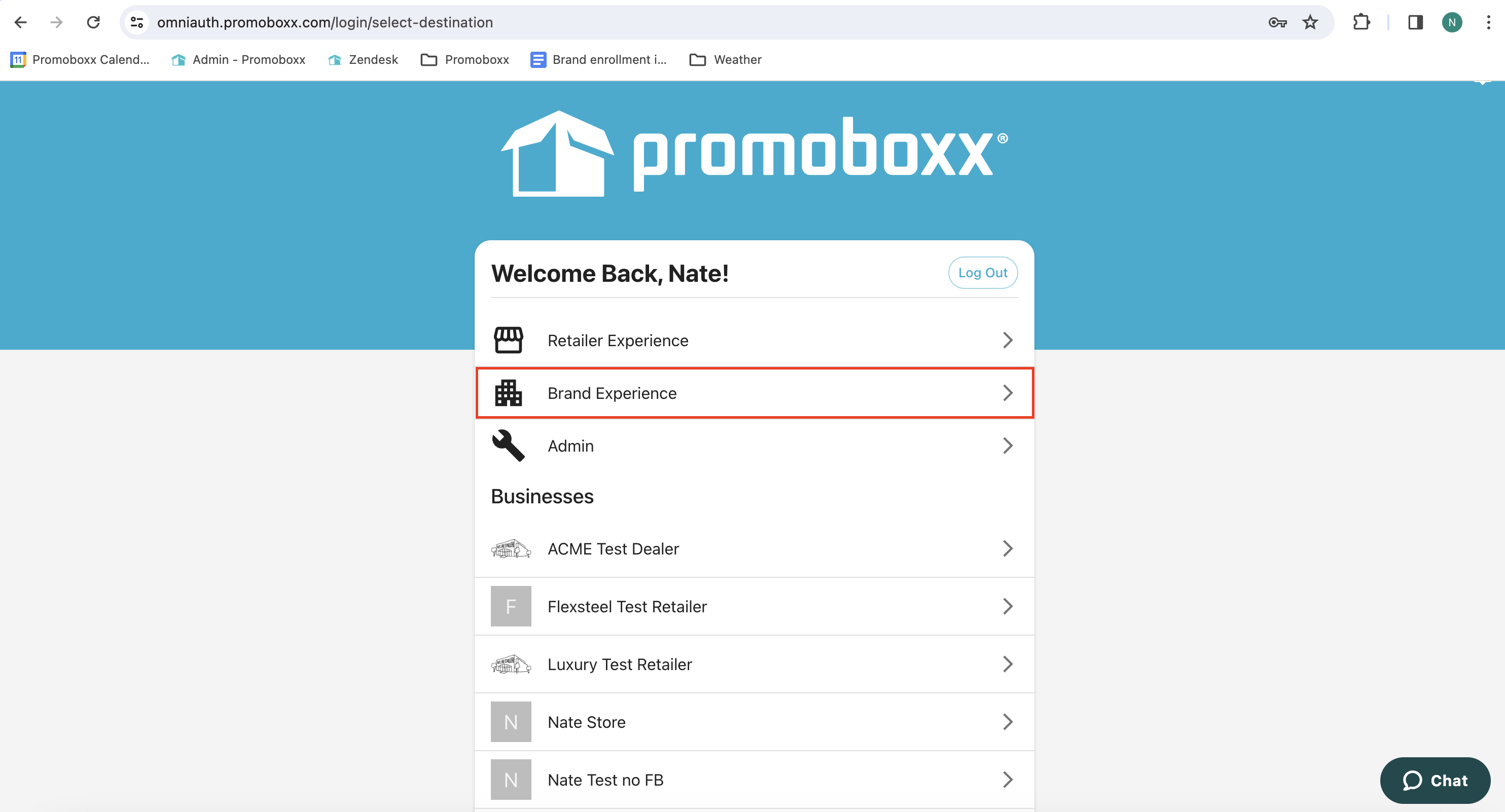Click the Flexsteel F avatar tile
Viewport: 1505px width, 812px height.
tap(511, 606)
